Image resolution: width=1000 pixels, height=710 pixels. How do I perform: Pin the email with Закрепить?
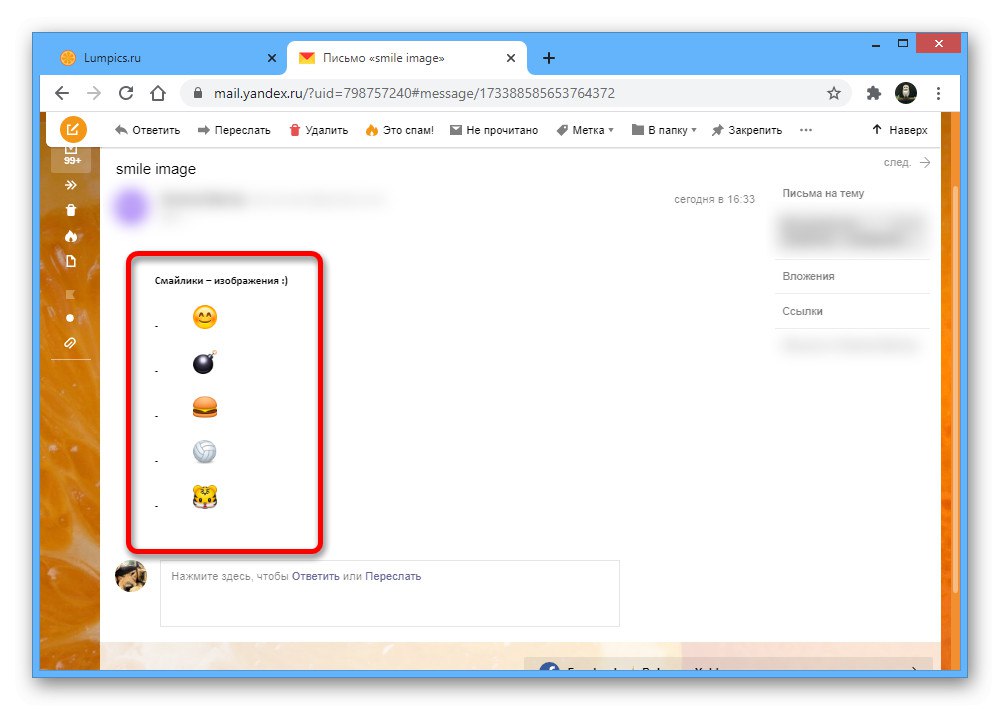coord(747,130)
